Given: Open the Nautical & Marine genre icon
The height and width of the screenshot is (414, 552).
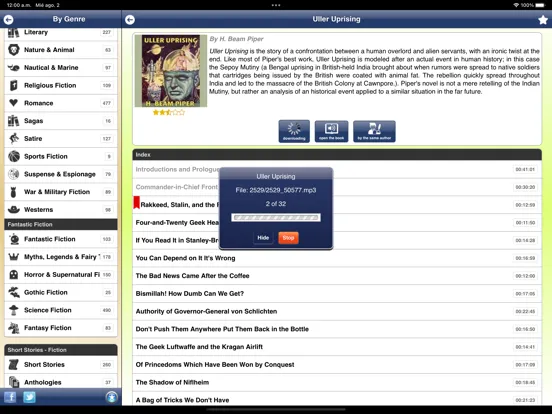Looking at the screenshot, I should (x=14, y=68).
